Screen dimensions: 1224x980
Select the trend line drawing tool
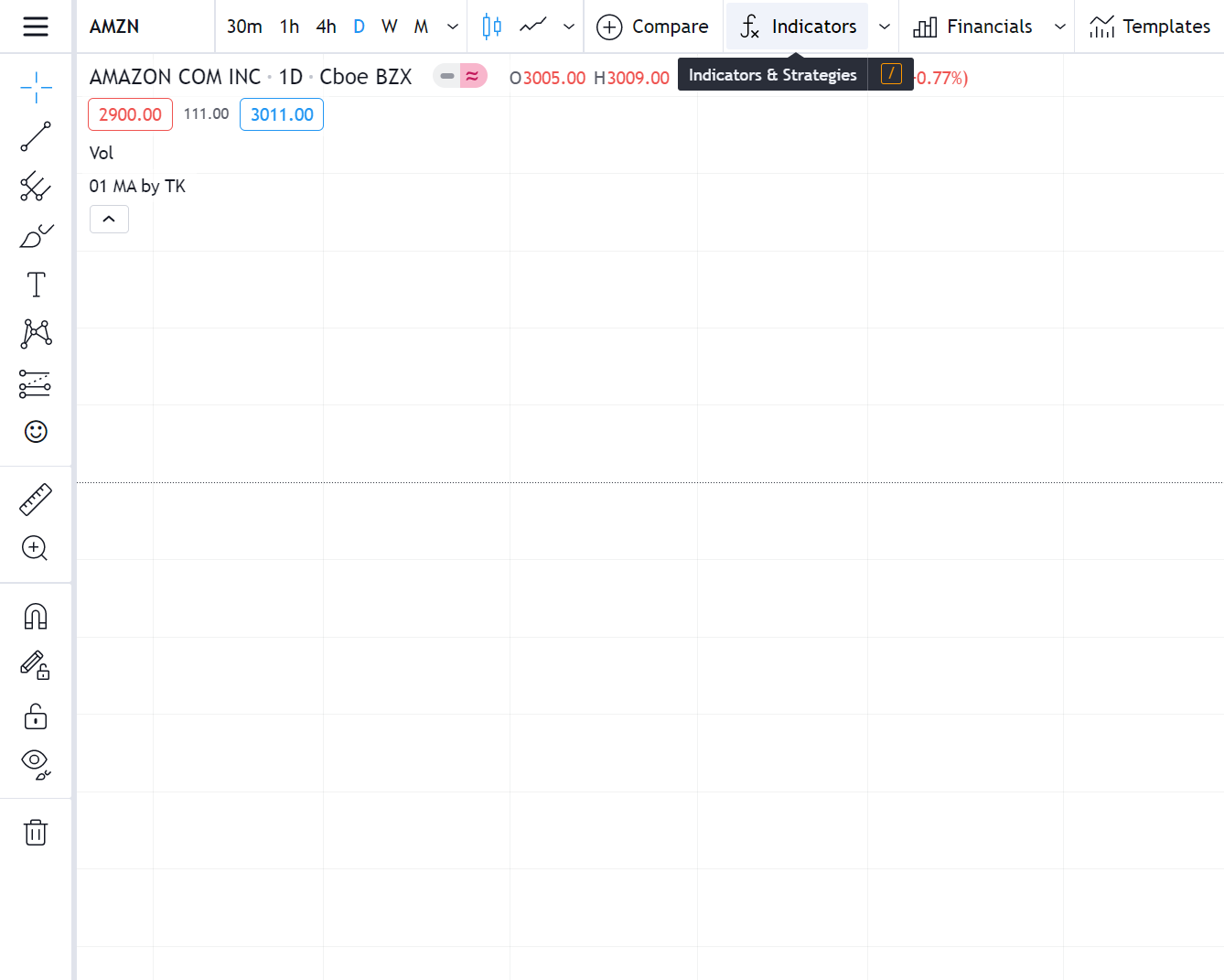[36, 136]
